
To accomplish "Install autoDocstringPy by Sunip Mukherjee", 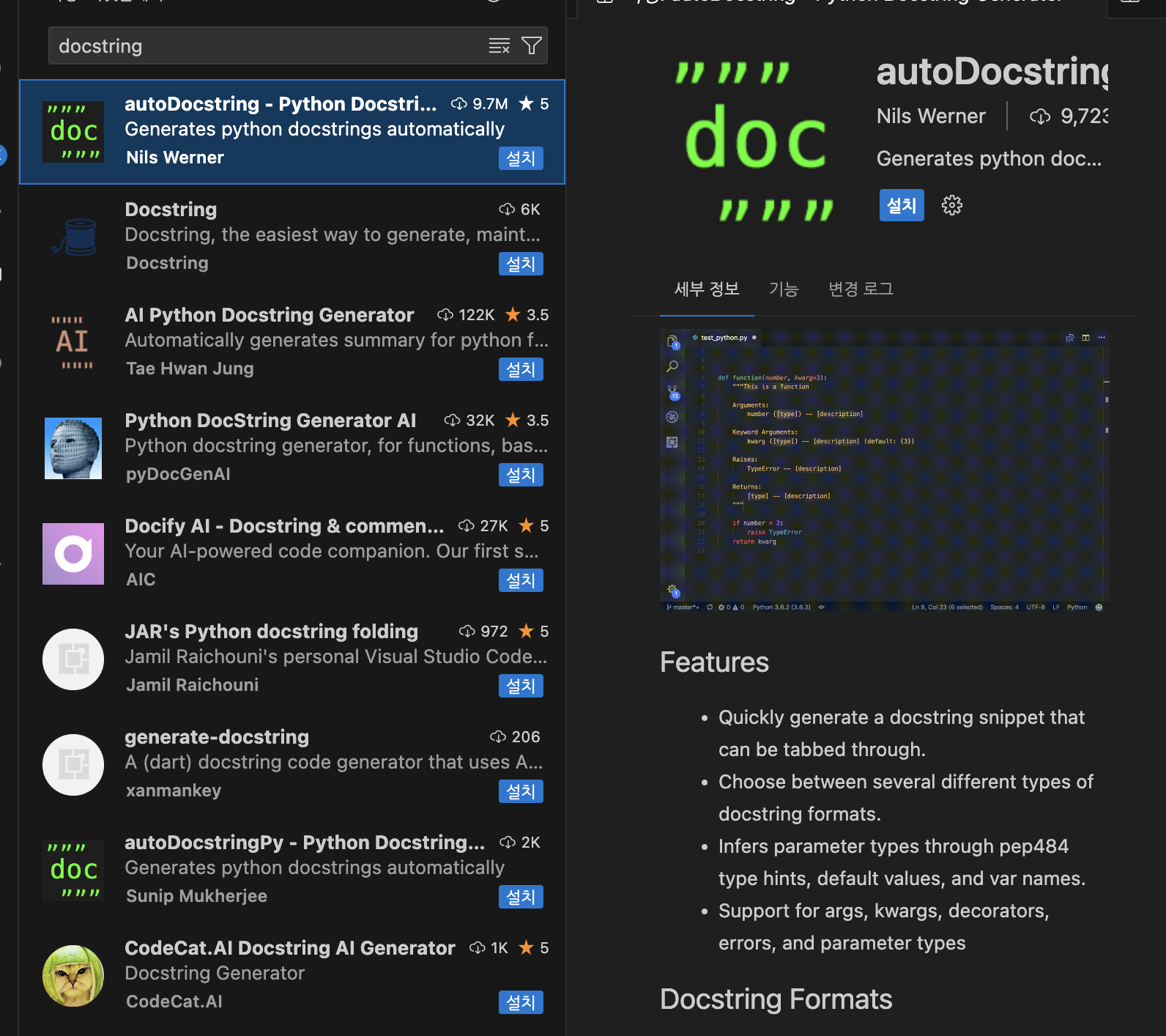I will click(x=521, y=897).
